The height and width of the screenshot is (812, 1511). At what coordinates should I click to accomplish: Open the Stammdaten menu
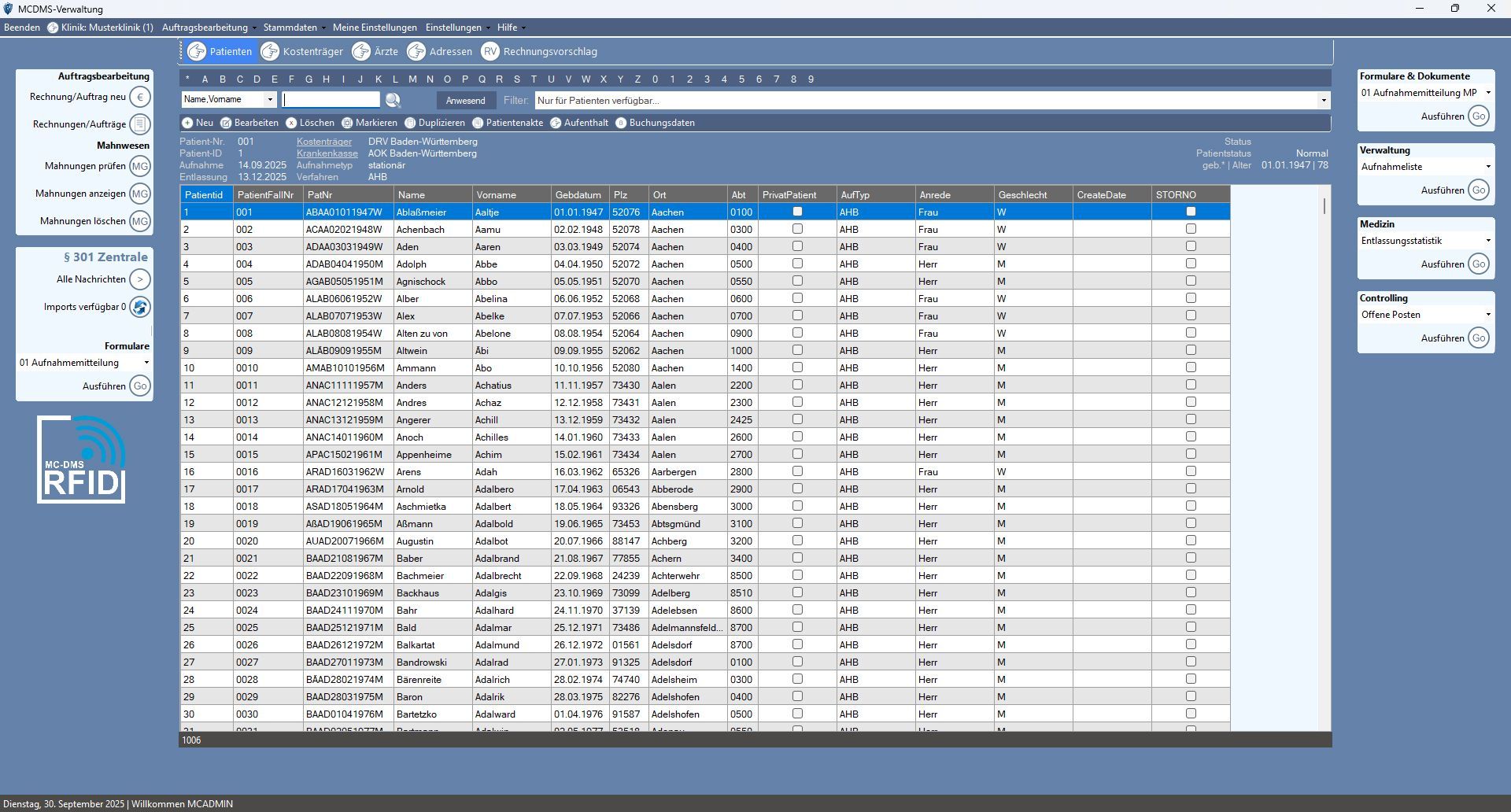coord(294,28)
